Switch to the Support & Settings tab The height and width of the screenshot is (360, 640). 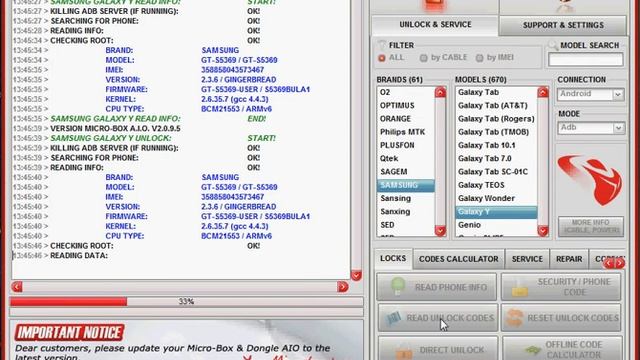[x=563, y=25]
